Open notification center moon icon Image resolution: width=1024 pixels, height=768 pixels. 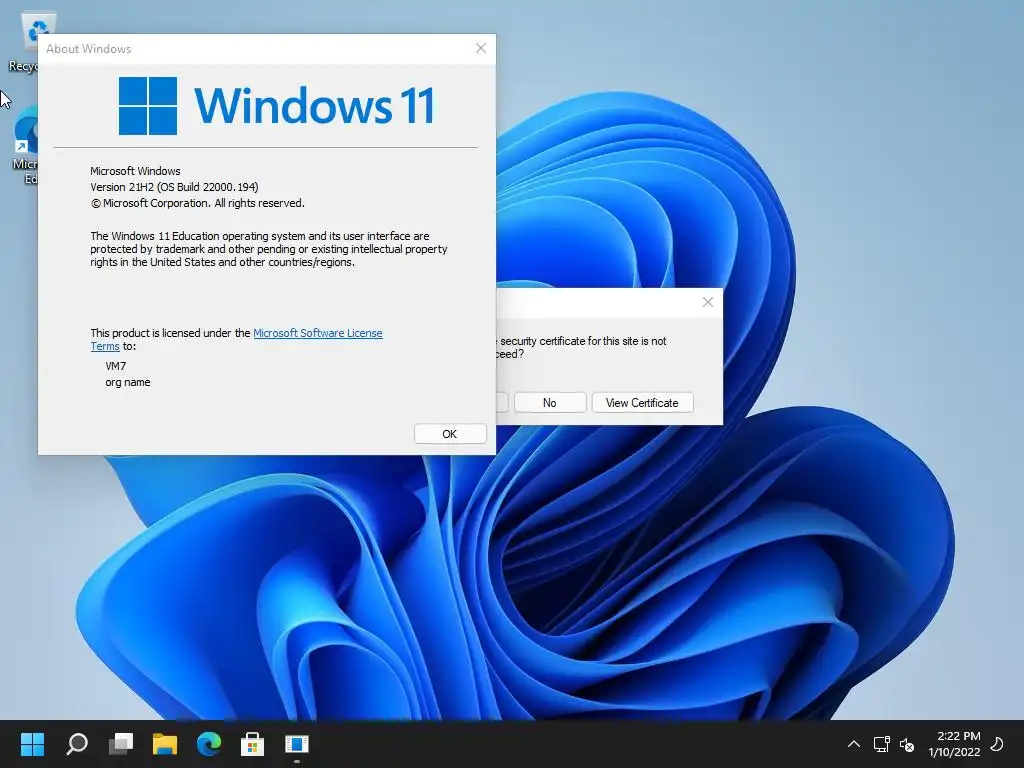(x=997, y=744)
